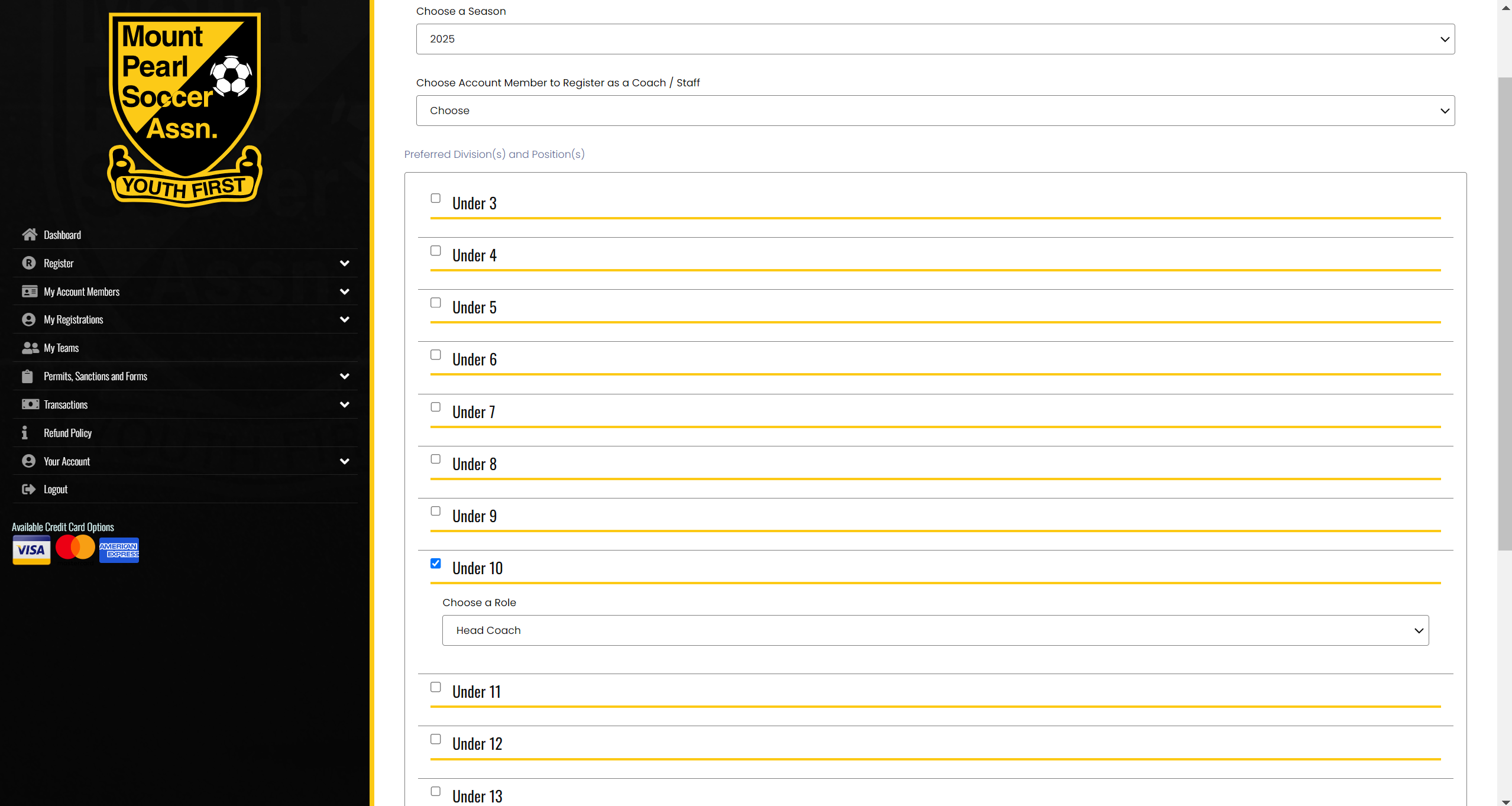The height and width of the screenshot is (806, 1512).
Task: Click the My Teams group icon
Action: click(x=30, y=348)
